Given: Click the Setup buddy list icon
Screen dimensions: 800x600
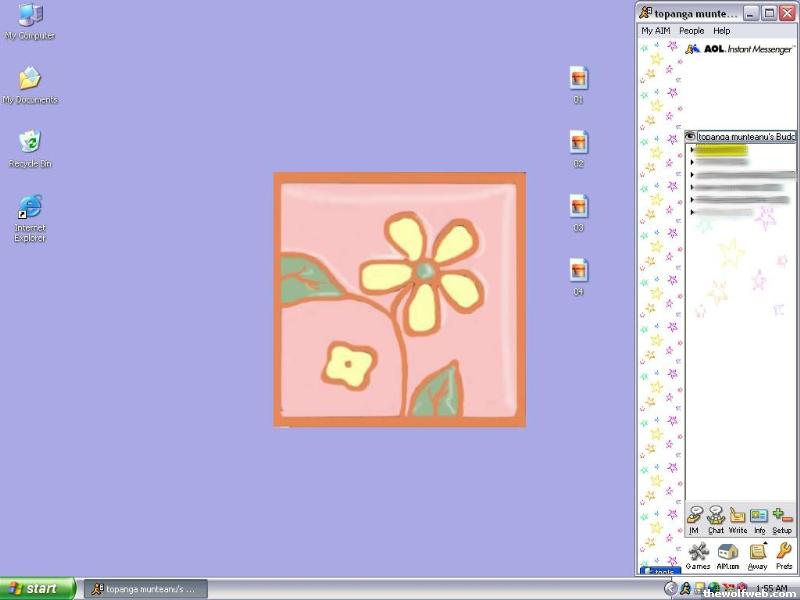Looking at the screenshot, I should 782,518.
